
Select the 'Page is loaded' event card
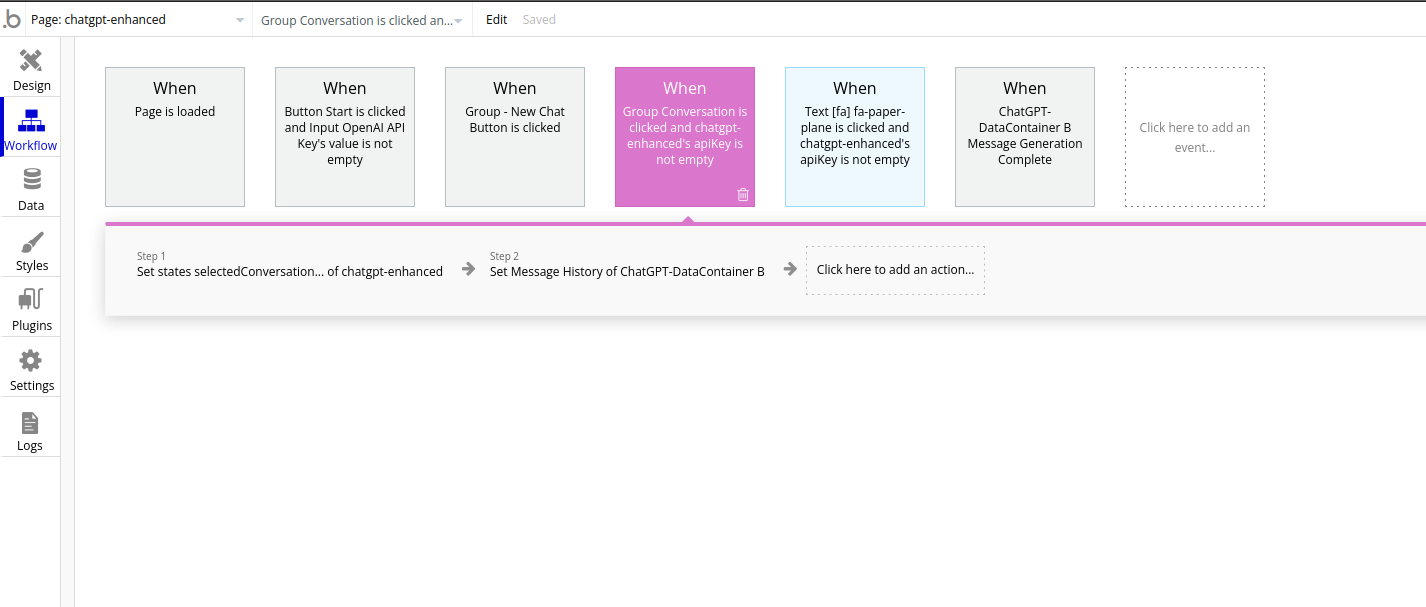coord(175,135)
